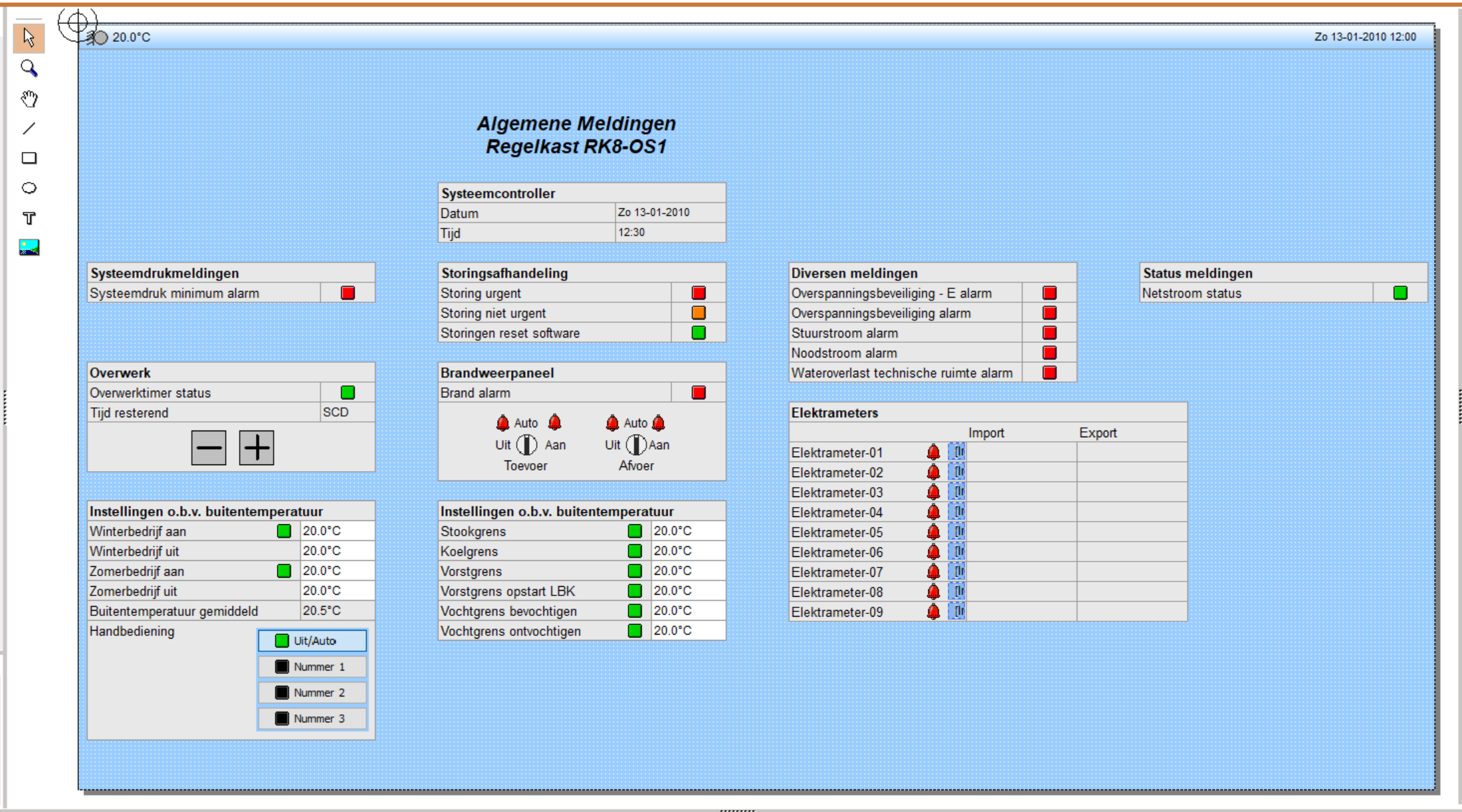1462x812 pixels.
Task: Click the Elektrameter-01 alarm bell icon
Action: tap(933, 453)
